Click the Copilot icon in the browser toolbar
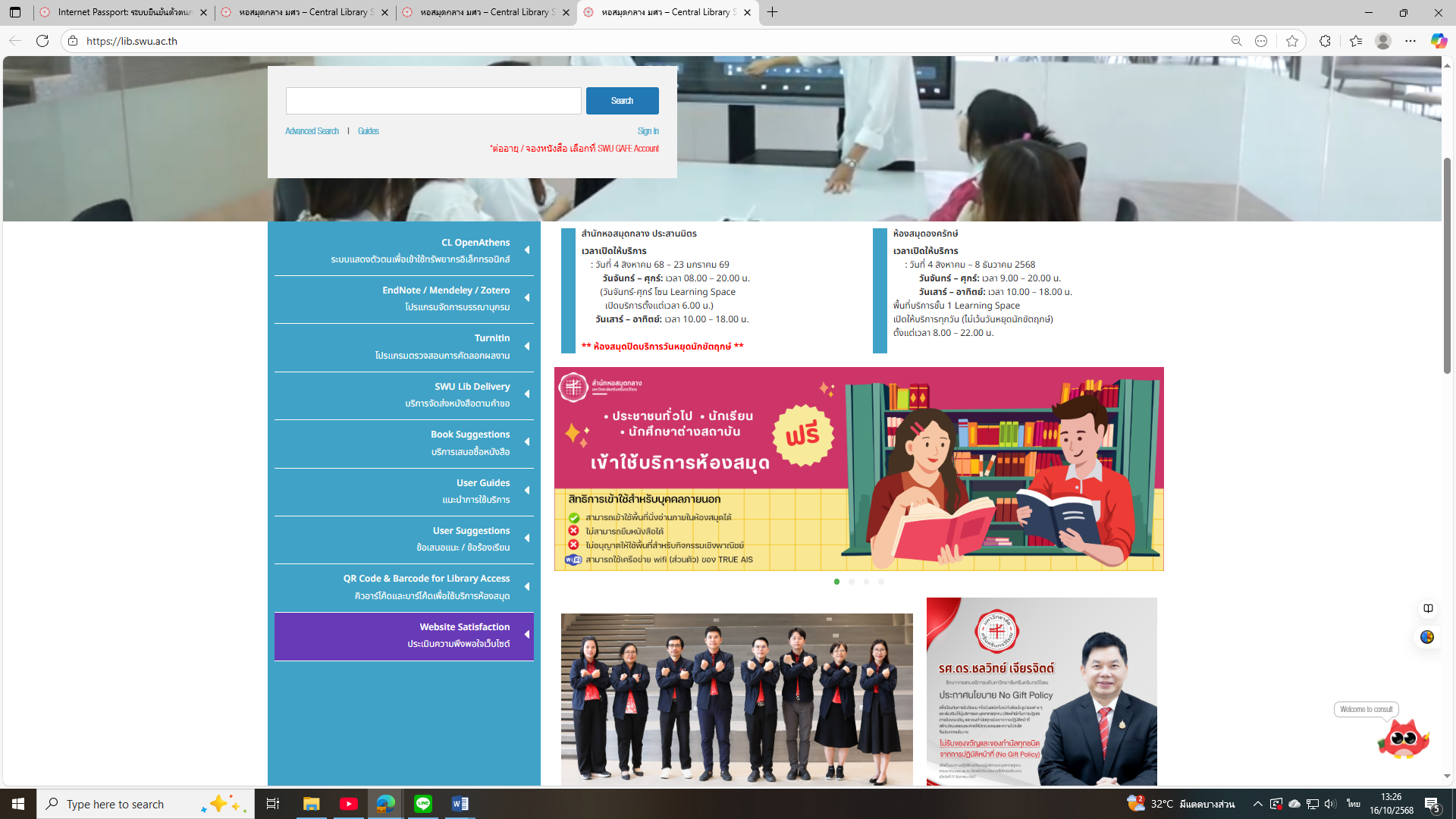1456x819 pixels. click(1439, 41)
